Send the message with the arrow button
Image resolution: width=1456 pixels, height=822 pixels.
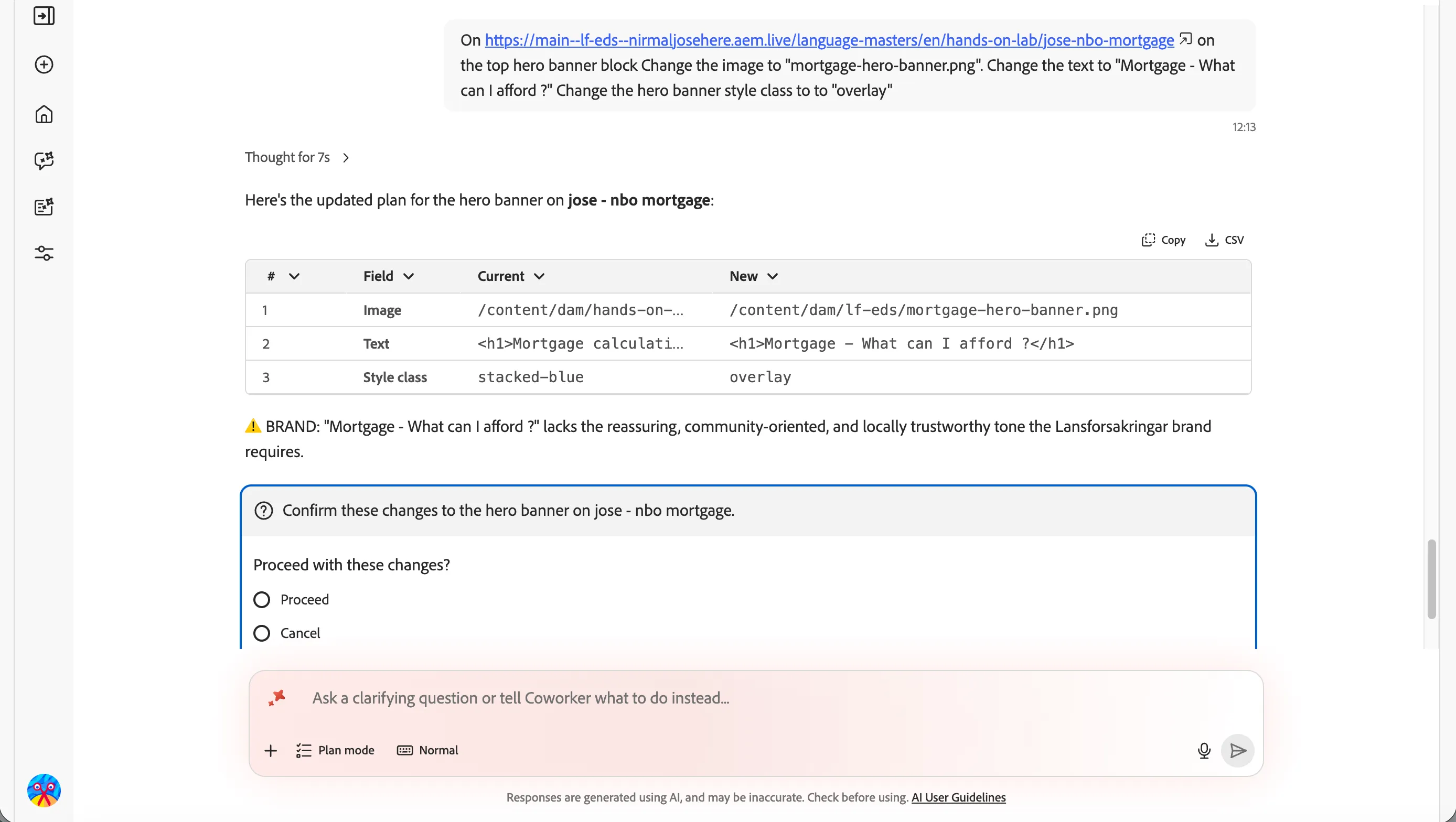pos(1237,750)
